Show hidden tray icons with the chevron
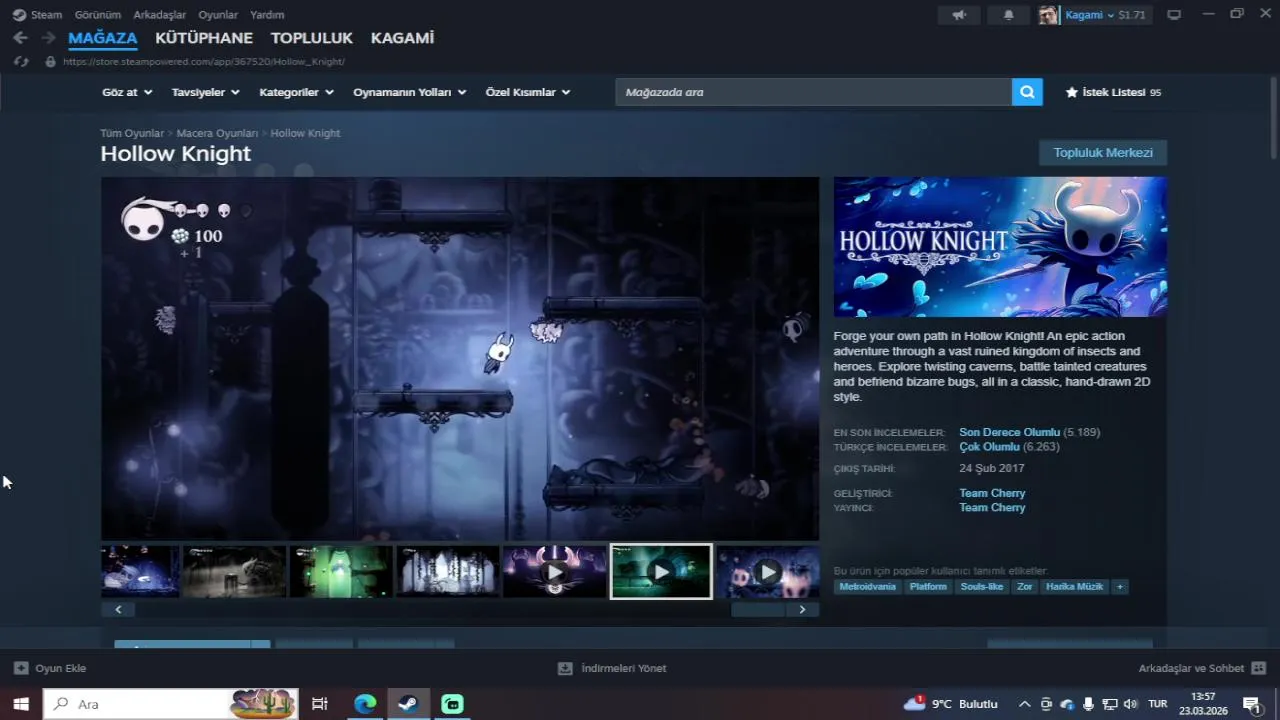 [1024, 704]
